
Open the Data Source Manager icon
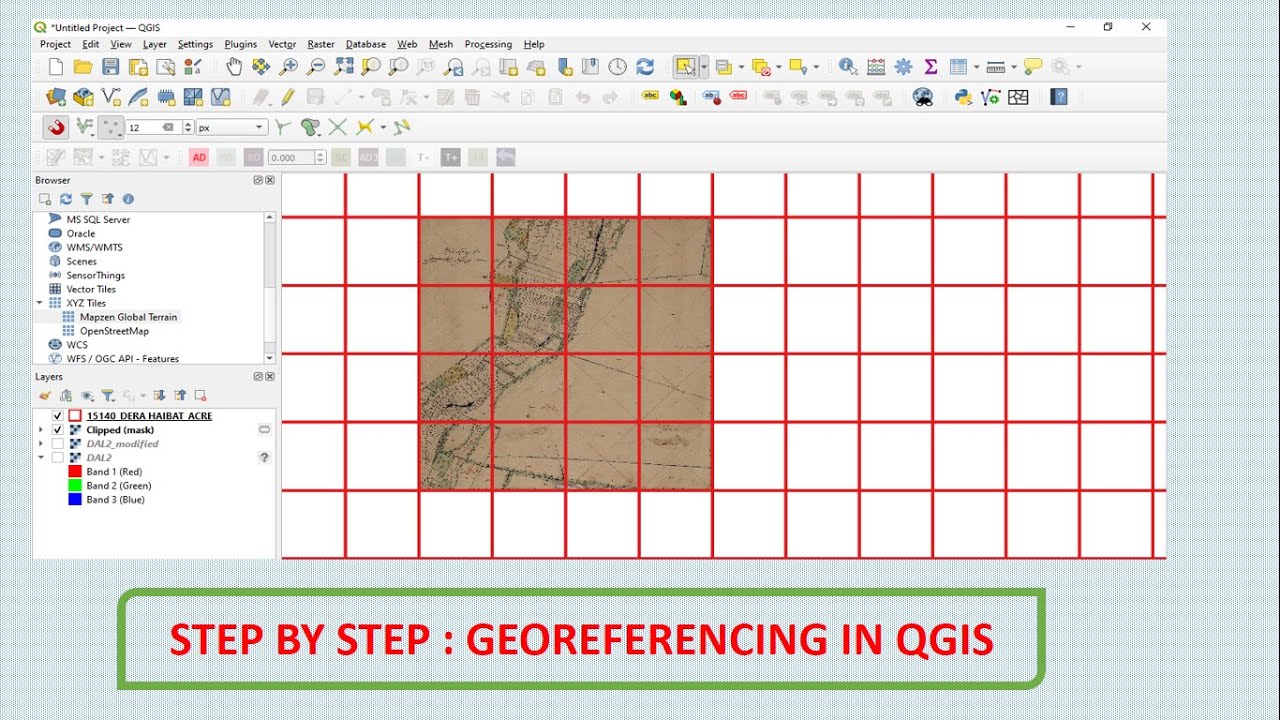(56, 97)
